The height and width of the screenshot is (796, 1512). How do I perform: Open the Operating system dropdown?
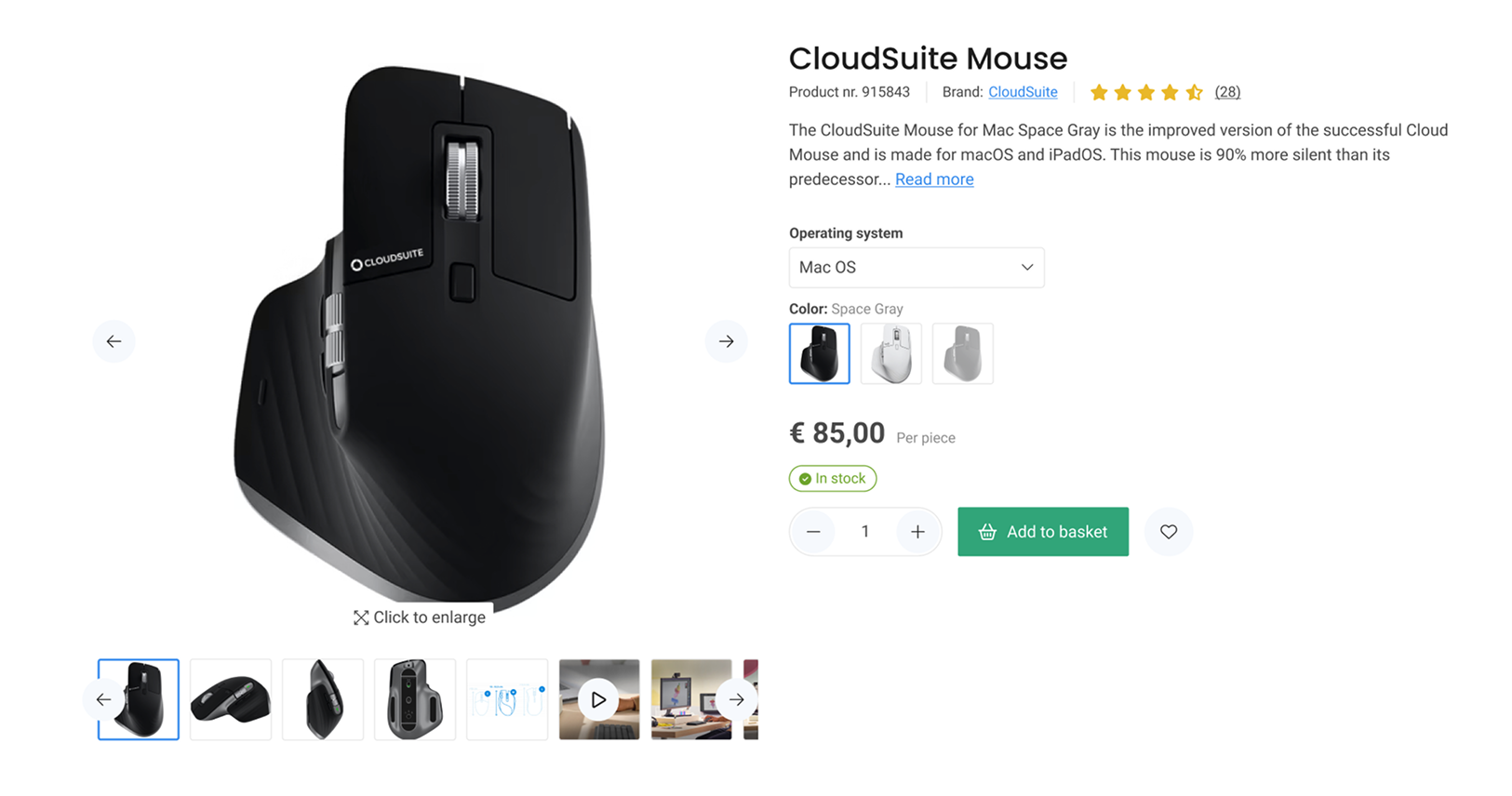[917, 268]
